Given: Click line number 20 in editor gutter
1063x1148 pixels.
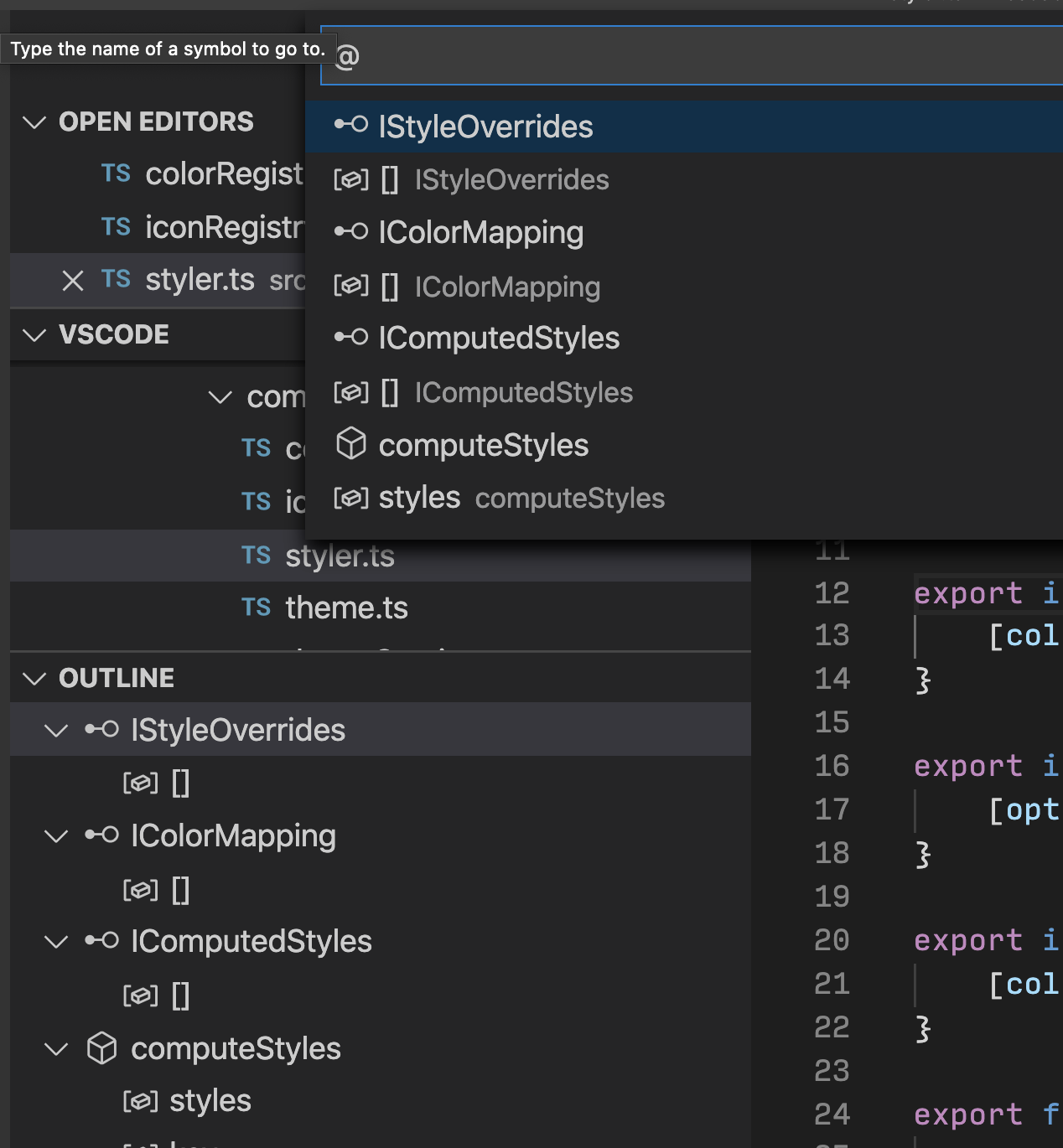Looking at the screenshot, I should [x=832, y=940].
